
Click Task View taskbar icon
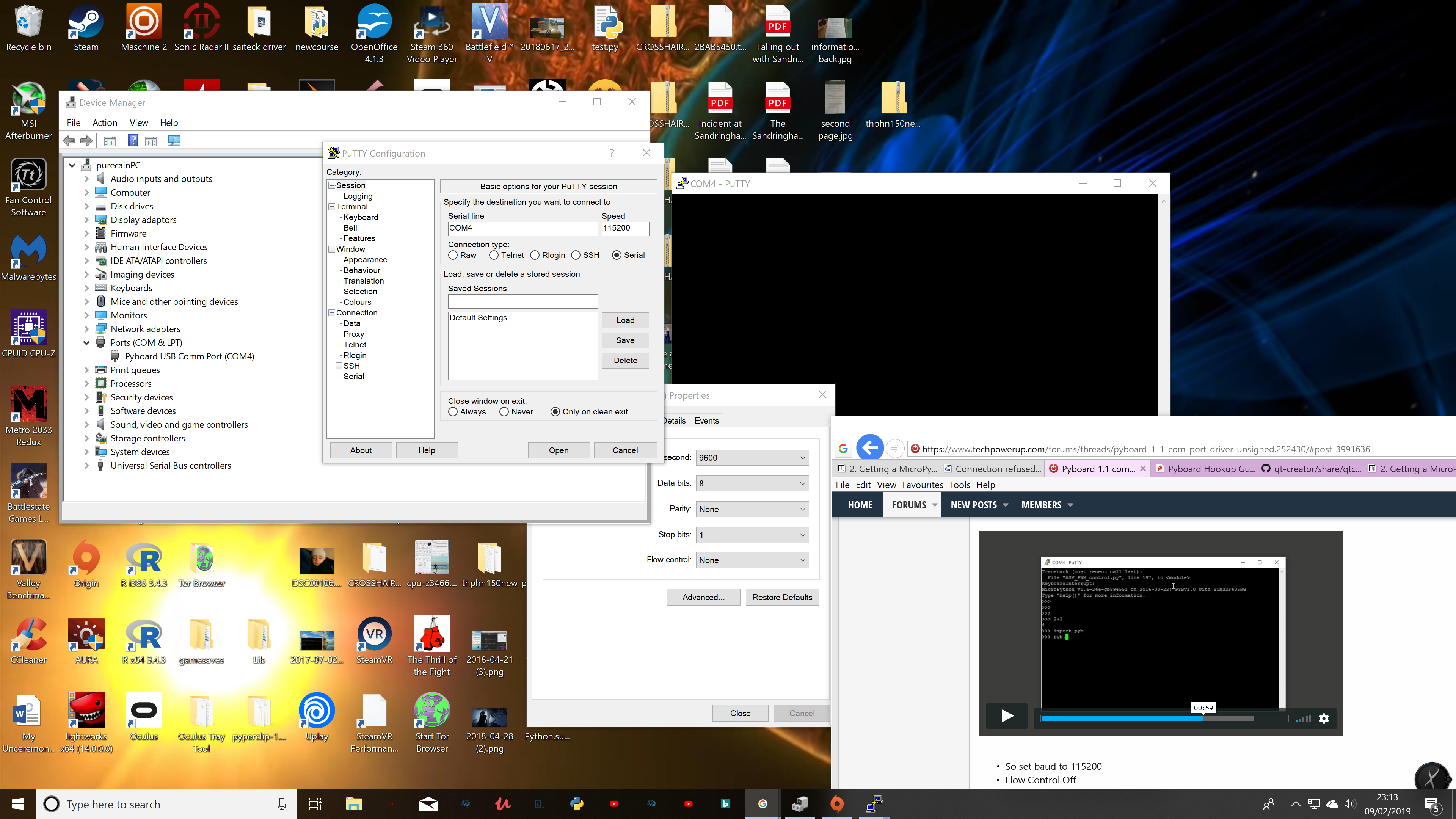[x=315, y=804]
